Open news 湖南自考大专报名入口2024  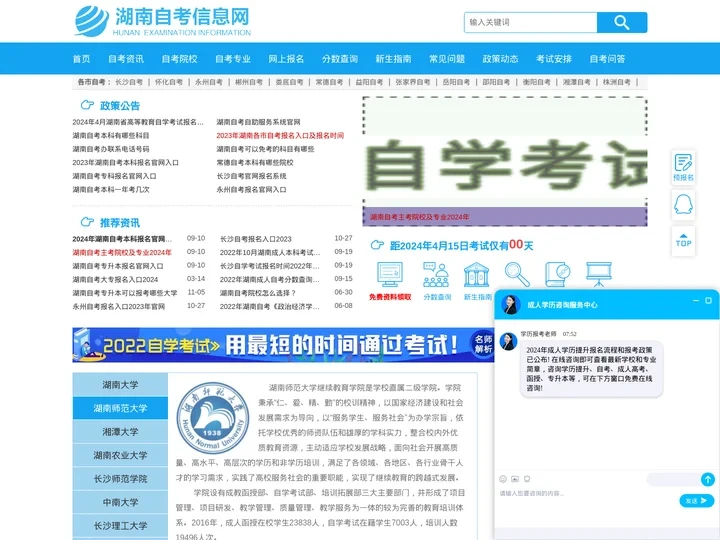pos(115,279)
